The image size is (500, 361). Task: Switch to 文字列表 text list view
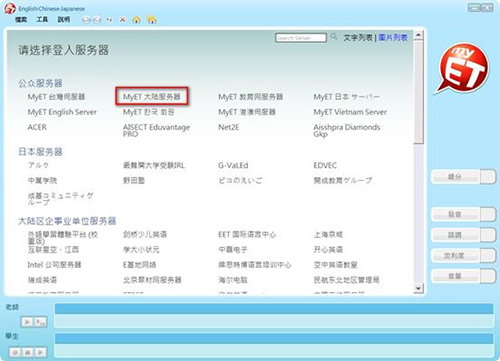358,38
